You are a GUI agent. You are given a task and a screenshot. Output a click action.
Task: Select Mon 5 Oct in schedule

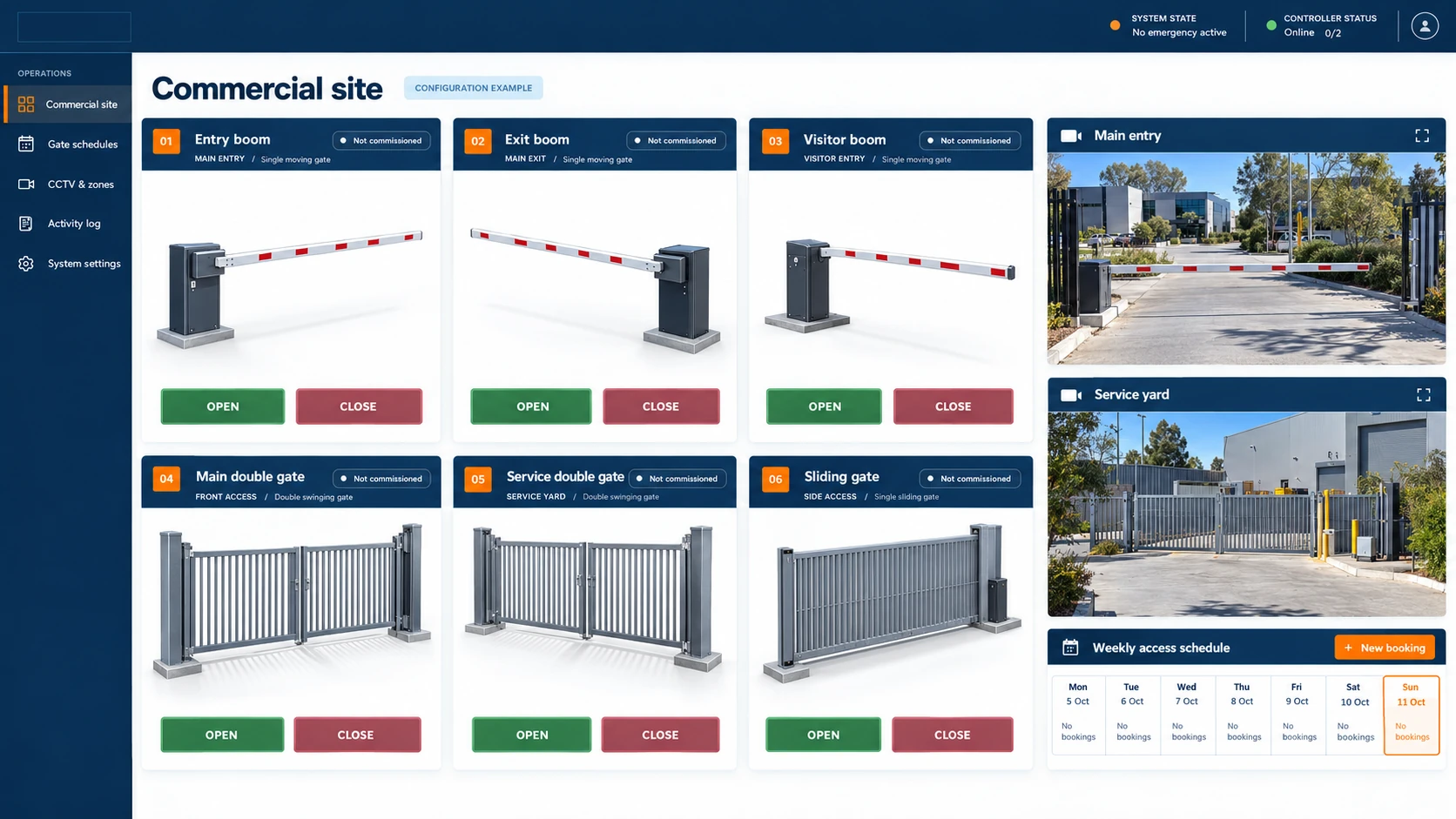(1078, 715)
